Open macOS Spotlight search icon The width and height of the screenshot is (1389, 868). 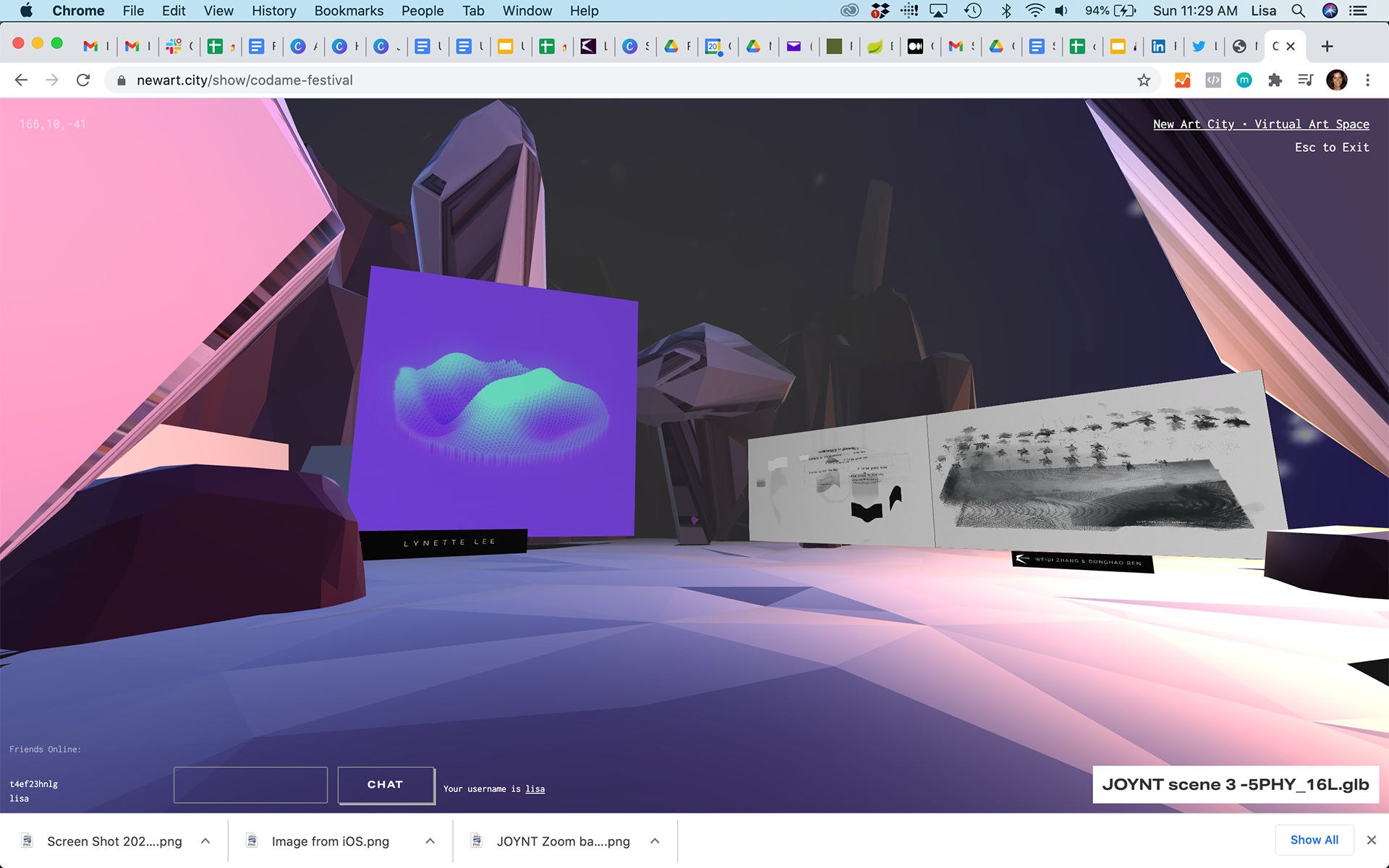tap(1299, 11)
